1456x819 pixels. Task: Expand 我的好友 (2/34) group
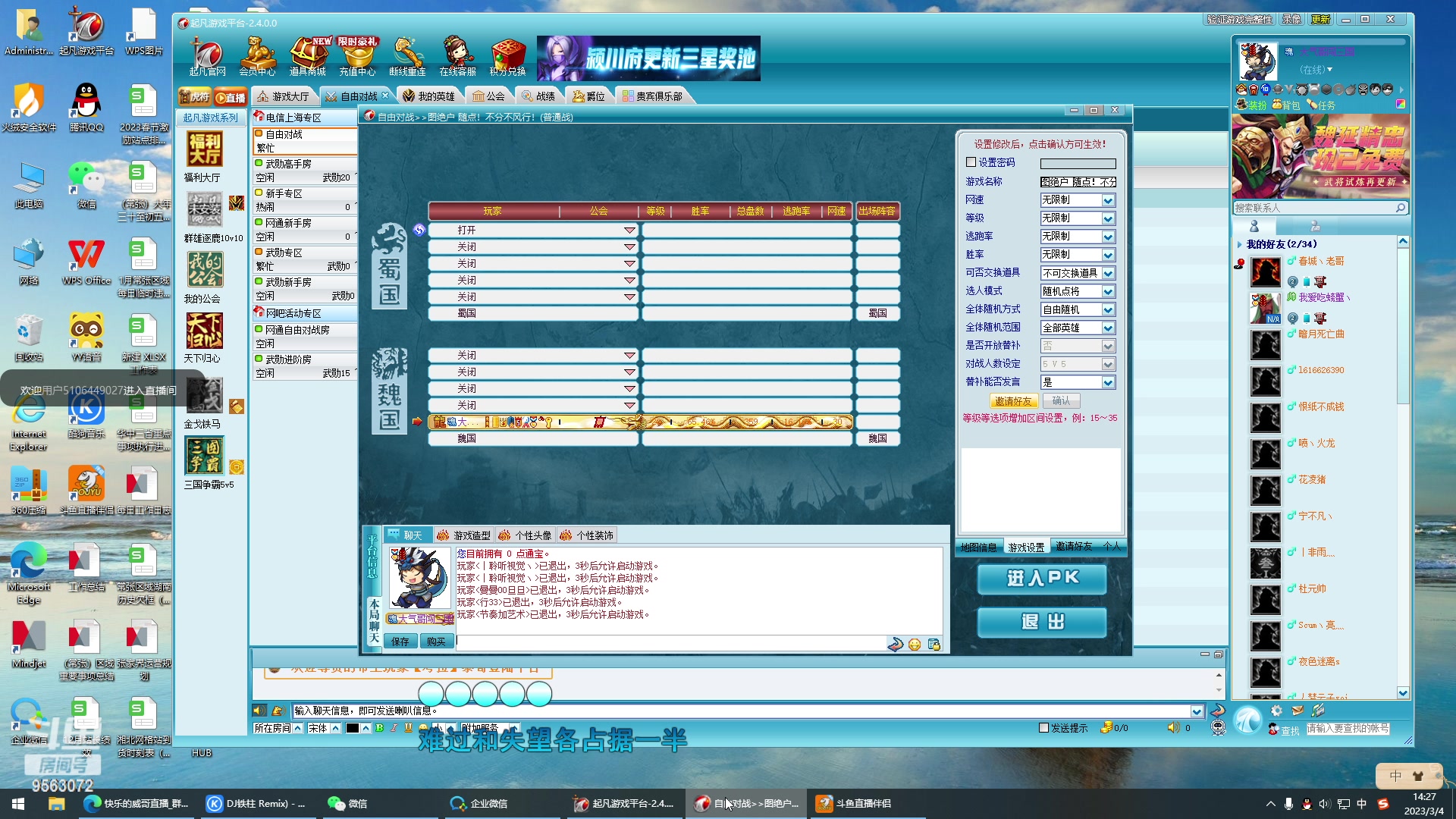click(x=1239, y=244)
